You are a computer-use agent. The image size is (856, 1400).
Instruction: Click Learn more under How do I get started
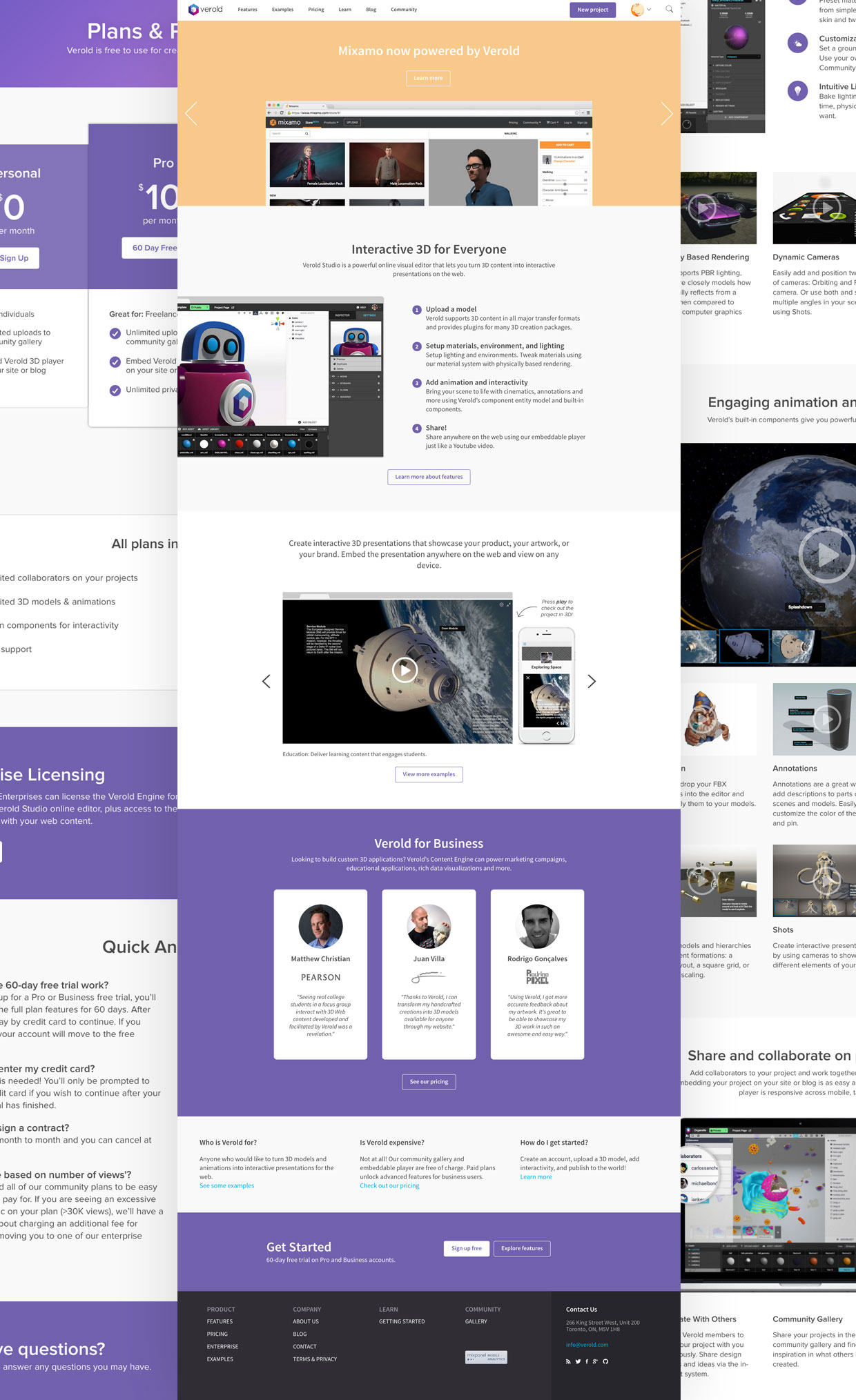[x=536, y=1176]
